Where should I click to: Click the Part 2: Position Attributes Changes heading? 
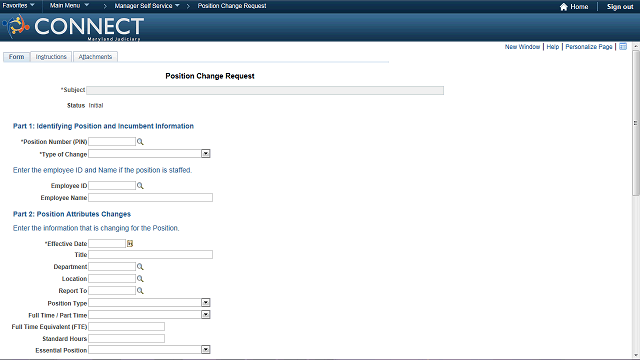pos(72,214)
